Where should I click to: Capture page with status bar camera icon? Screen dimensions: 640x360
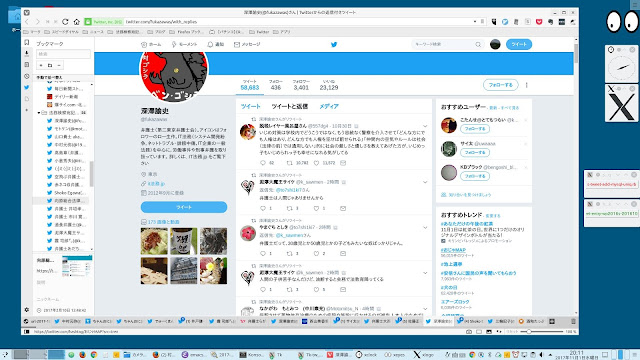pos(469,332)
